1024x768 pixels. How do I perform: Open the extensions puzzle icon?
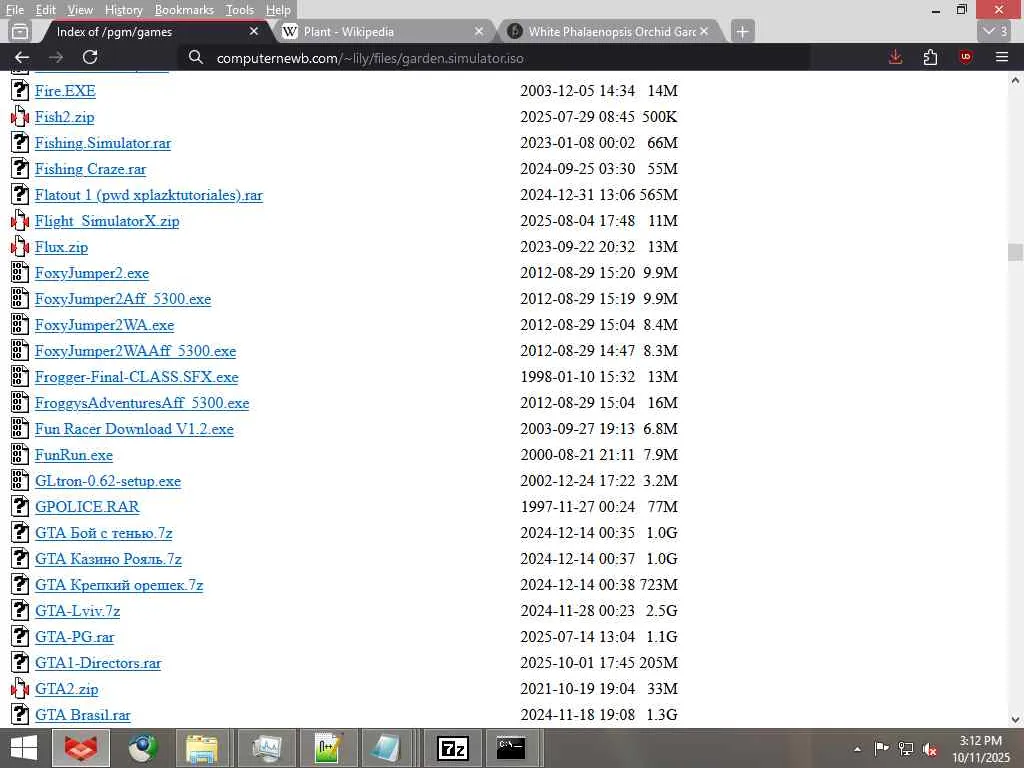(x=930, y=57)
